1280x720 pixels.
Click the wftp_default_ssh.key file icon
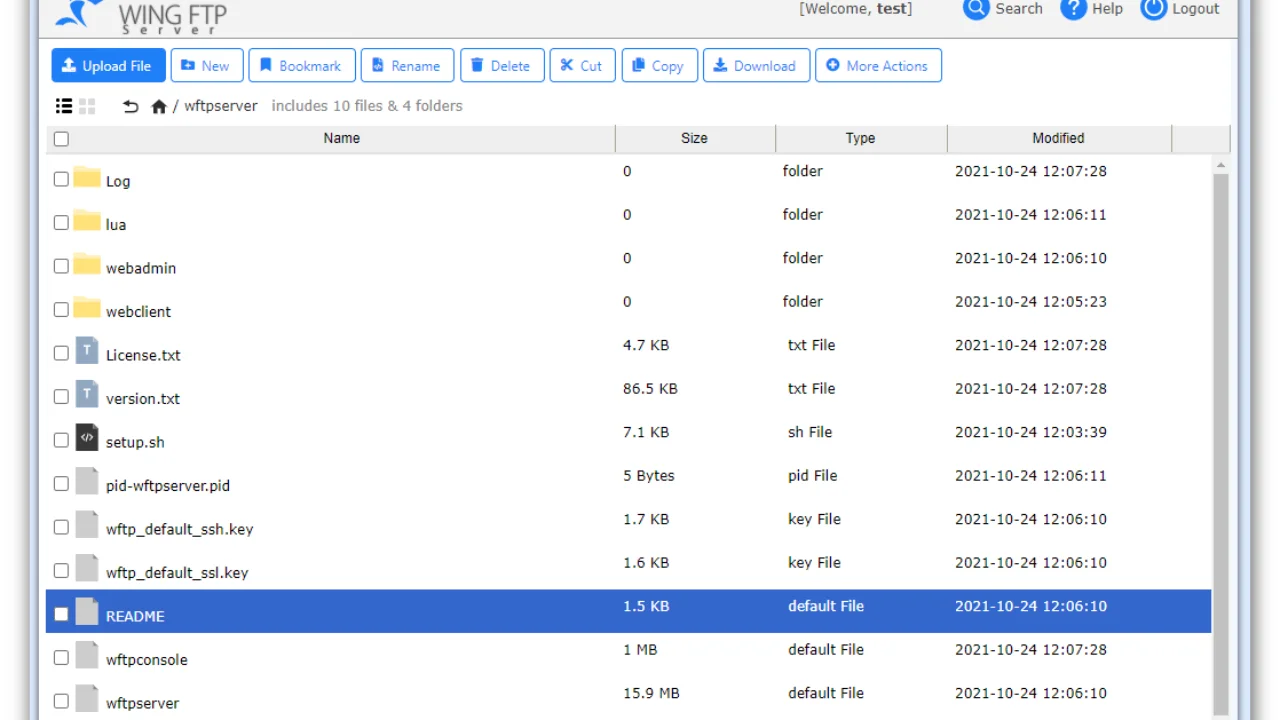point(87,524)
